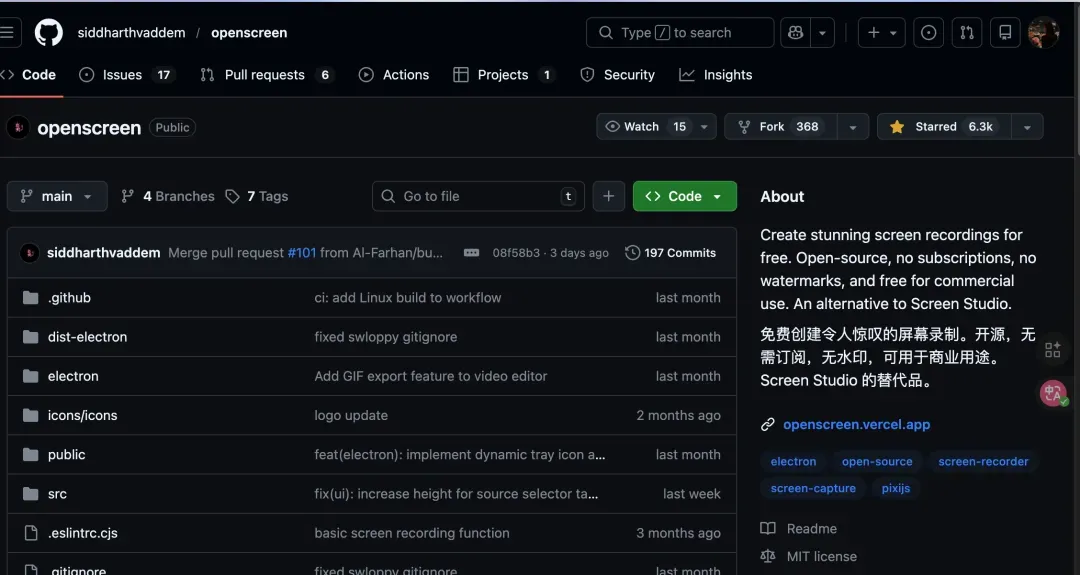This screenshot has width=1080, height=575.
Task: Open the create new plus dropdown
Action: (882, 32)
